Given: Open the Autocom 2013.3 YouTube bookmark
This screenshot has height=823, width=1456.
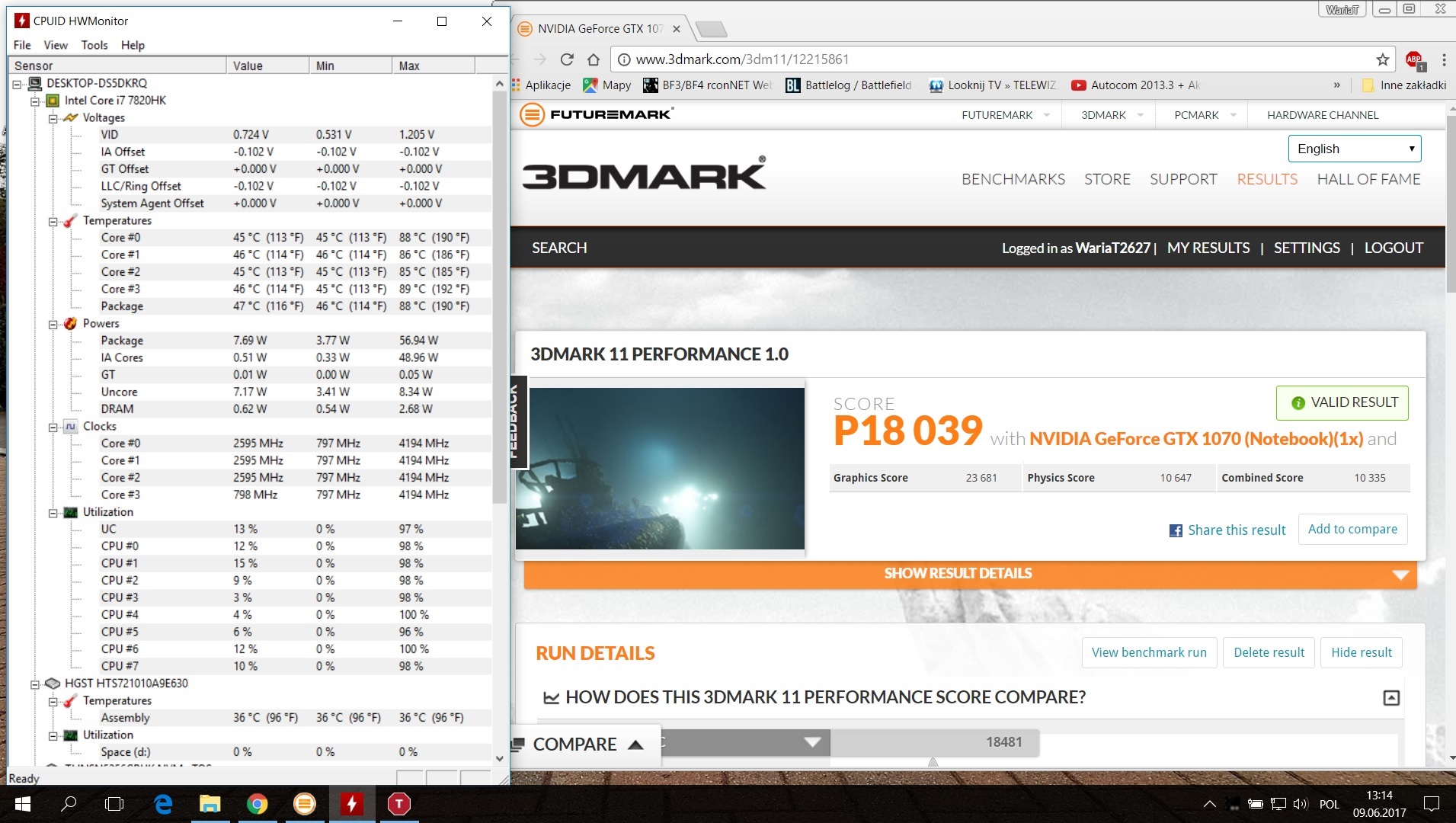Looking at the screenshot, I should pyautogui.click(x=1136, y=85).
